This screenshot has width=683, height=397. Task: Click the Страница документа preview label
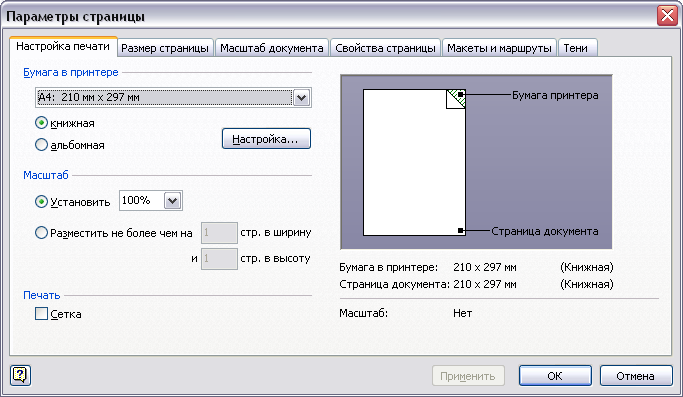tap(545, 231)
